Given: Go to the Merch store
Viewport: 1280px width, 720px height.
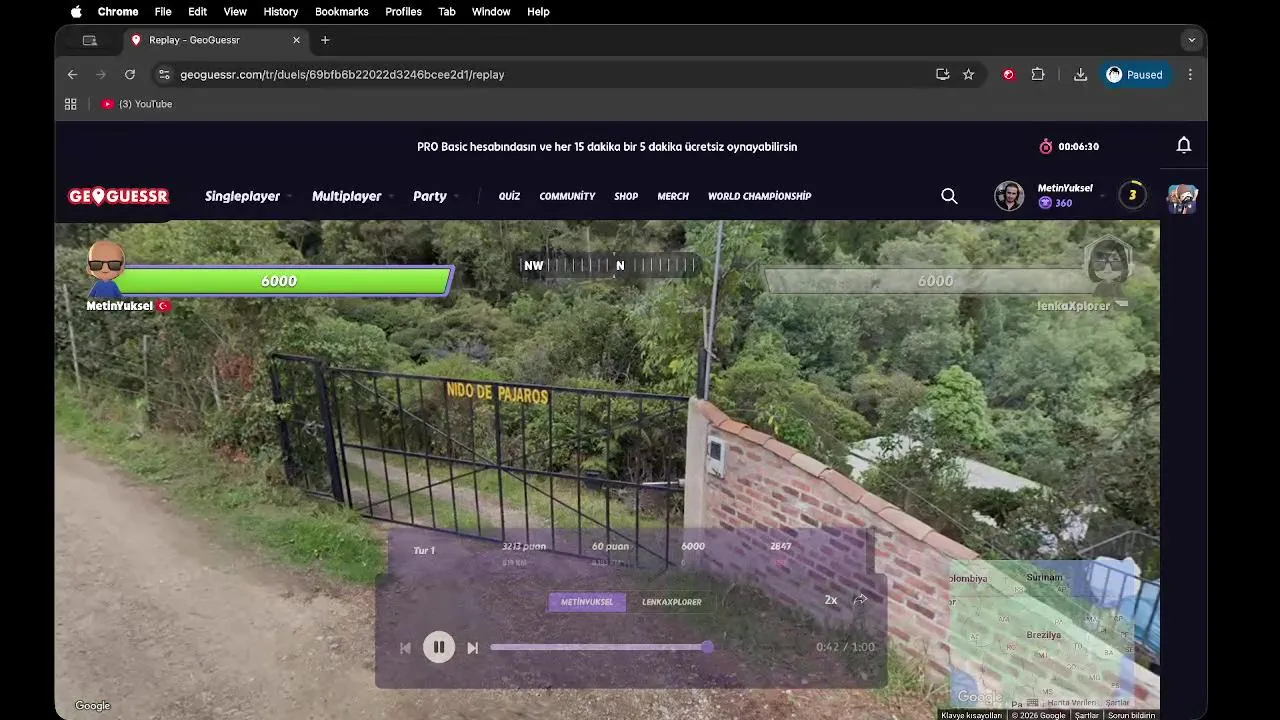Looking at the screenshot, I should (673, 196).
